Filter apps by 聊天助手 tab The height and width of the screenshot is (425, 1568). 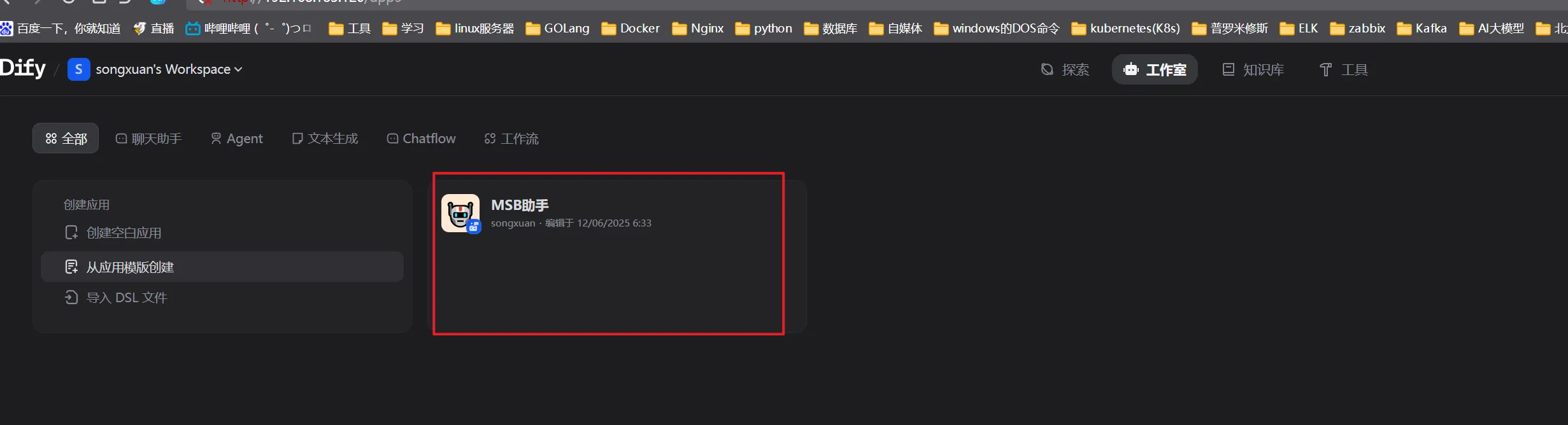point(148,139)
